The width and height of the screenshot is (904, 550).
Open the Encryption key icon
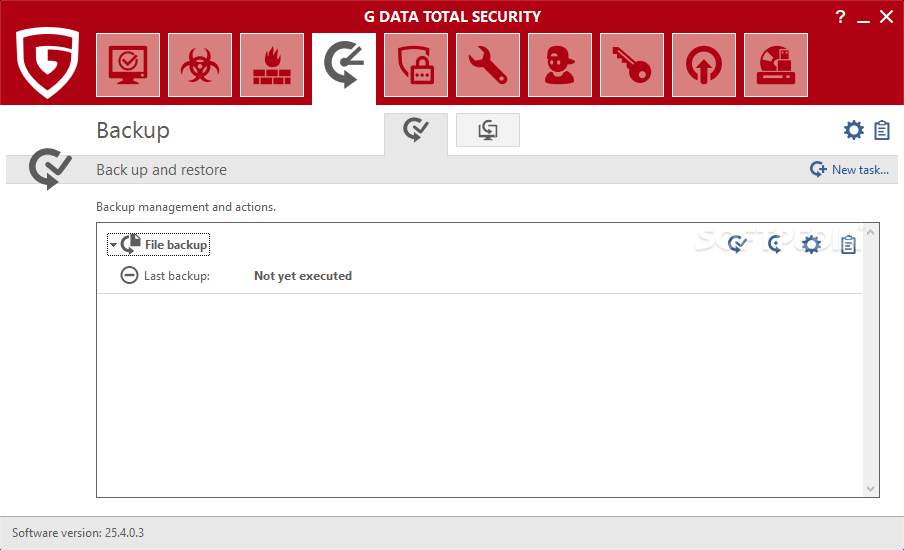pos(632,65)
